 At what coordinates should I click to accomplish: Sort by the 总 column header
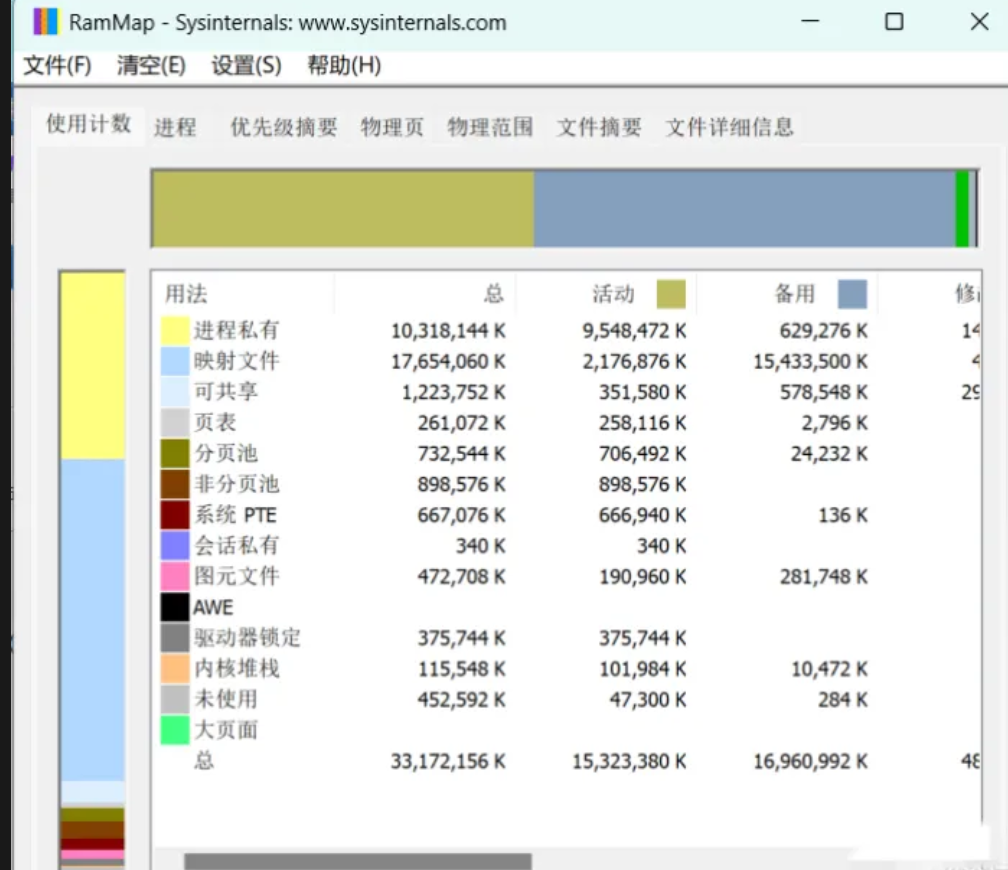pyautogui.click(x=425, y=294)
